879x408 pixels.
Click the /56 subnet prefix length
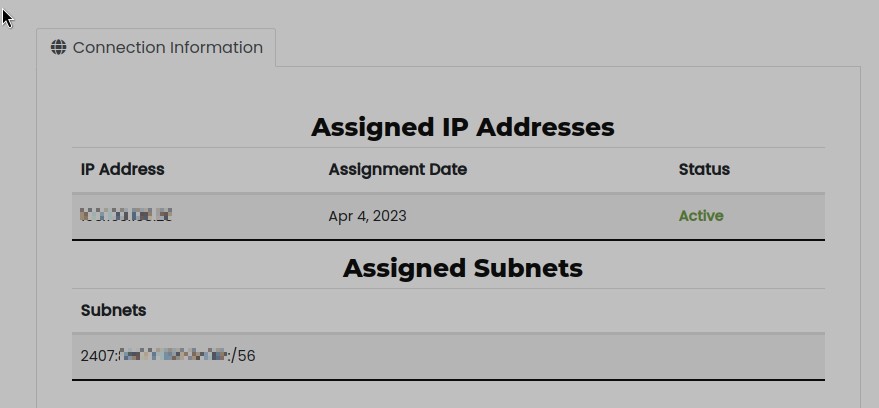tap(243, 355)
